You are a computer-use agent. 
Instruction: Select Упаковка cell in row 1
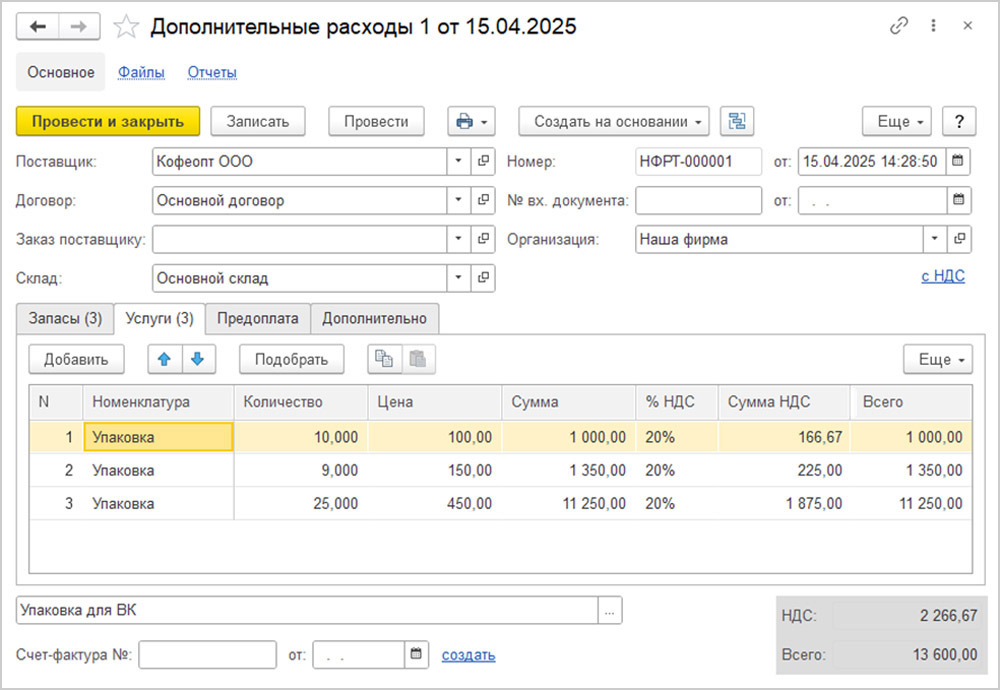[158, 437]
